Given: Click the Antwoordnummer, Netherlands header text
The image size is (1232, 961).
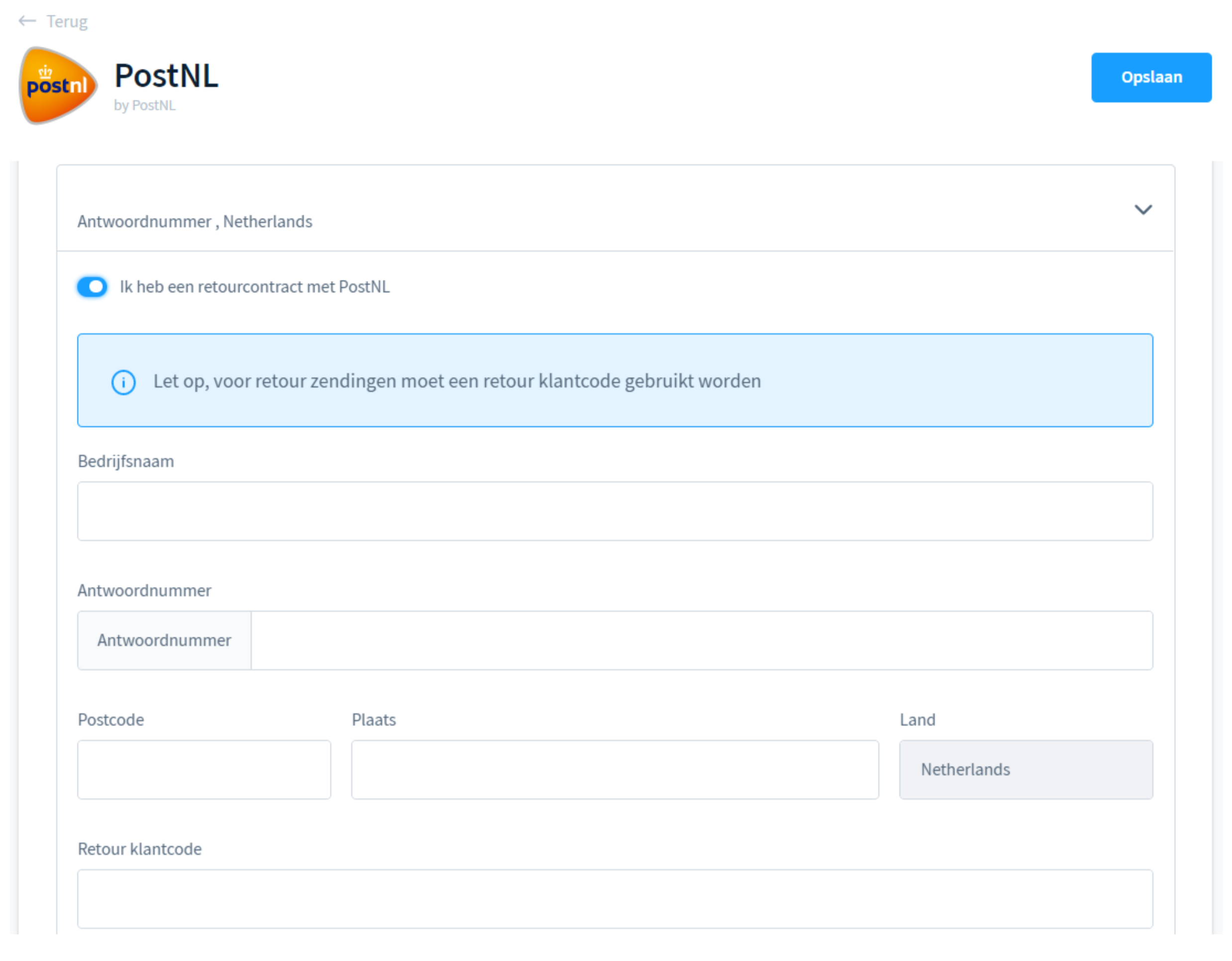Looking at the screenshot, I should [195, 221].
